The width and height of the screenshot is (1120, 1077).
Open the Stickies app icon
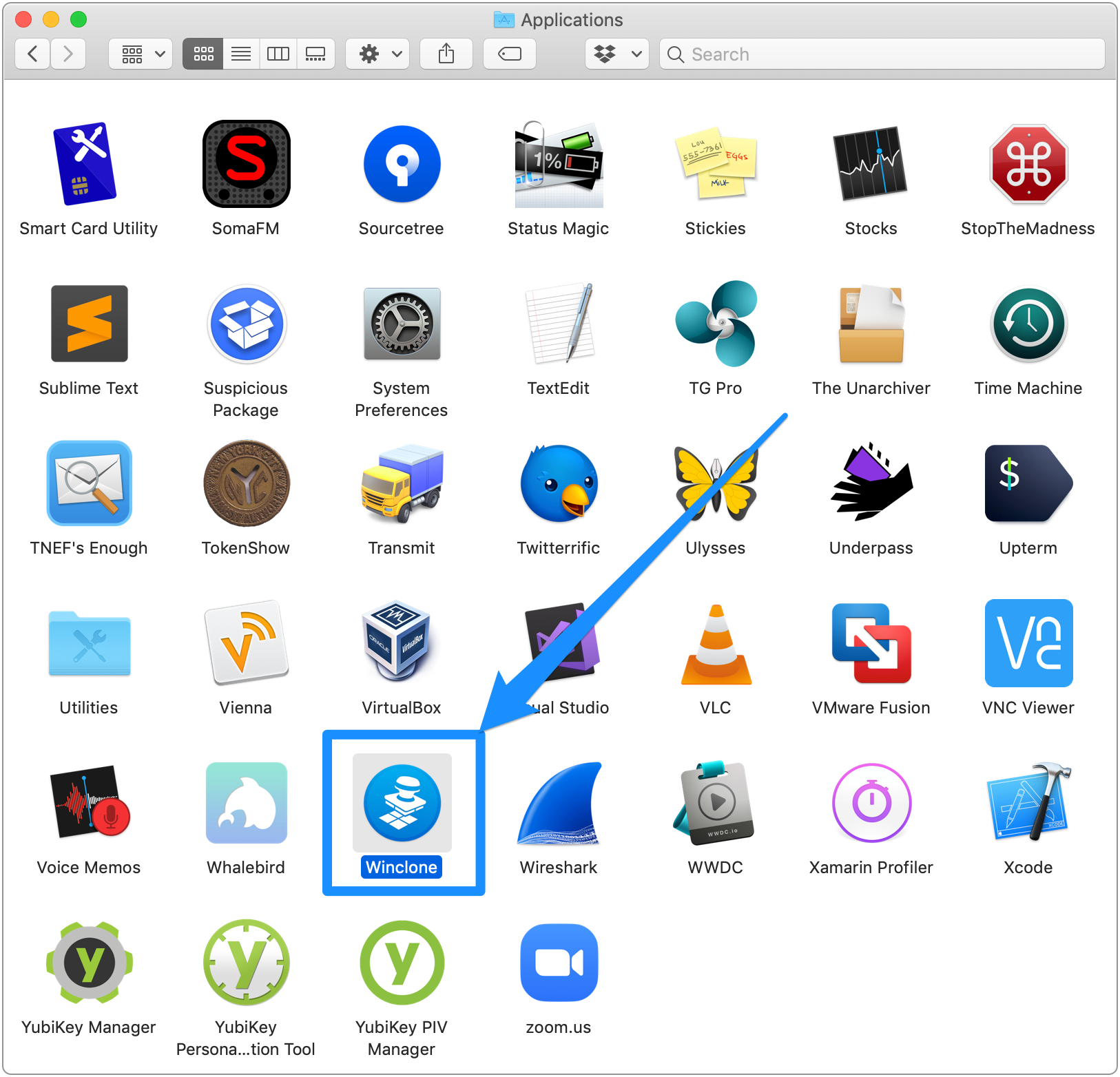715,164
